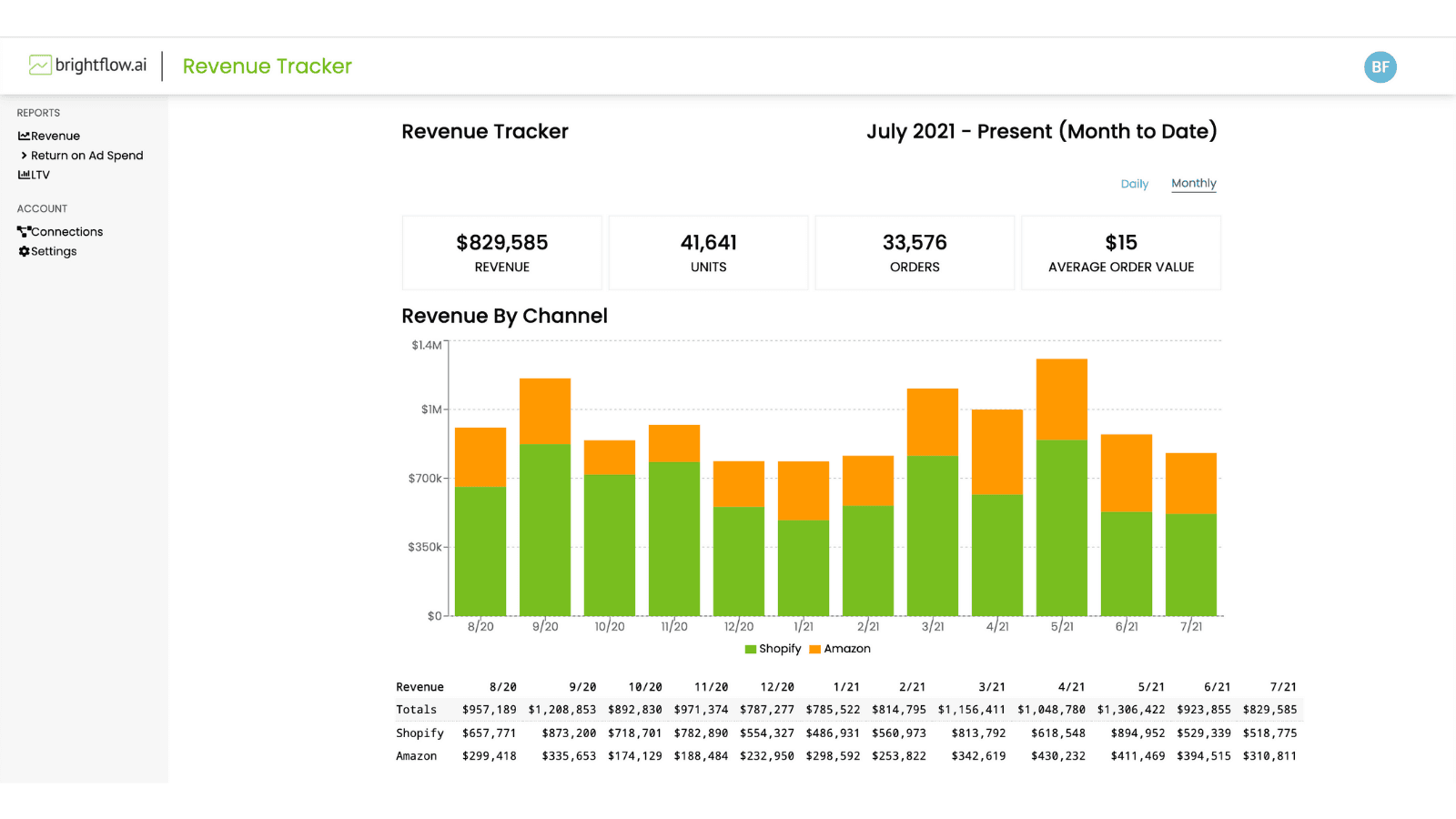The height and width of the screenshot is (819, 1456).
Task: Click the brightflow.ai logo icon
Action: tap(39, 66)
